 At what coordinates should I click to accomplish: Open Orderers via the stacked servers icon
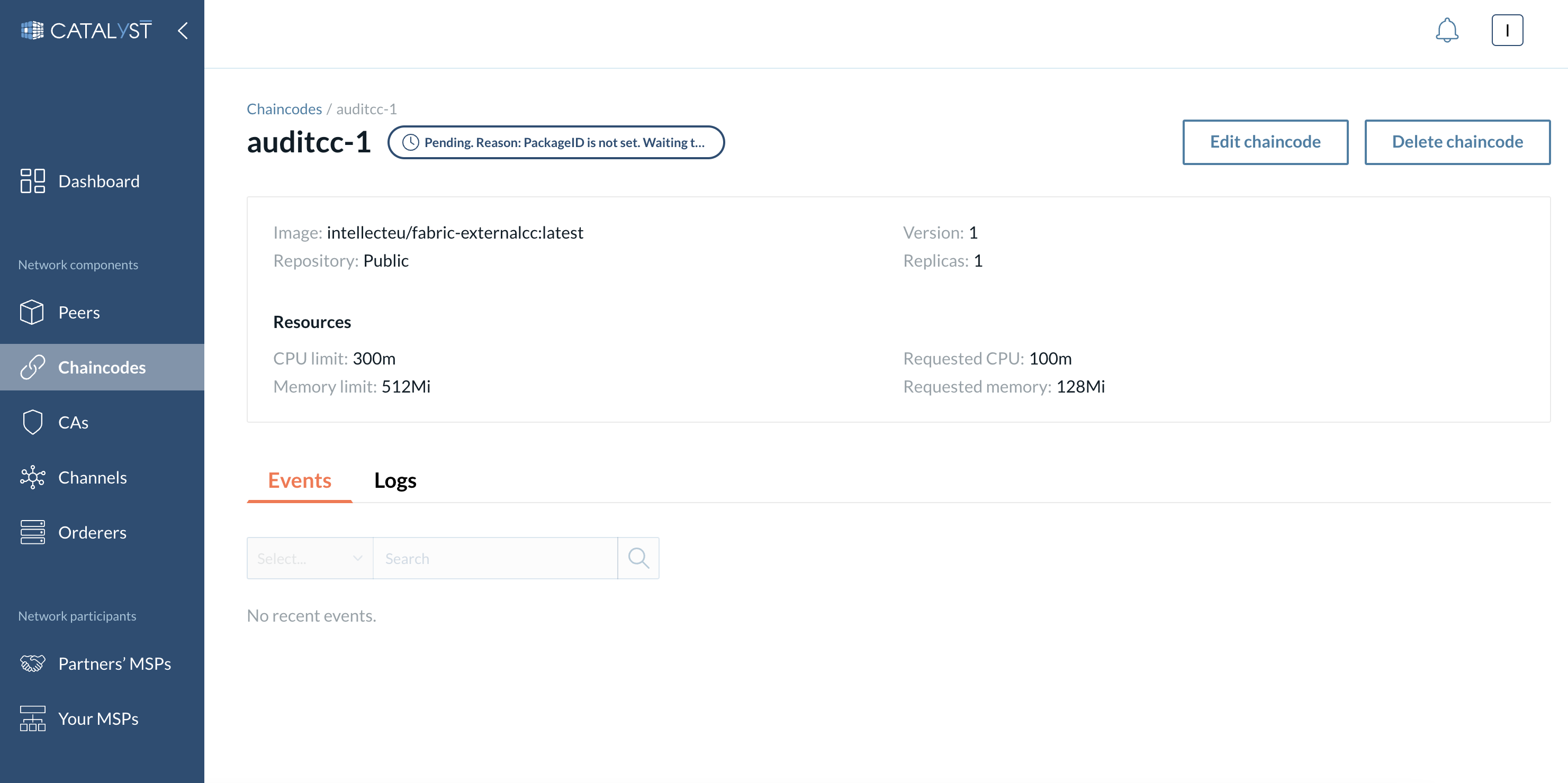[32, 532]
